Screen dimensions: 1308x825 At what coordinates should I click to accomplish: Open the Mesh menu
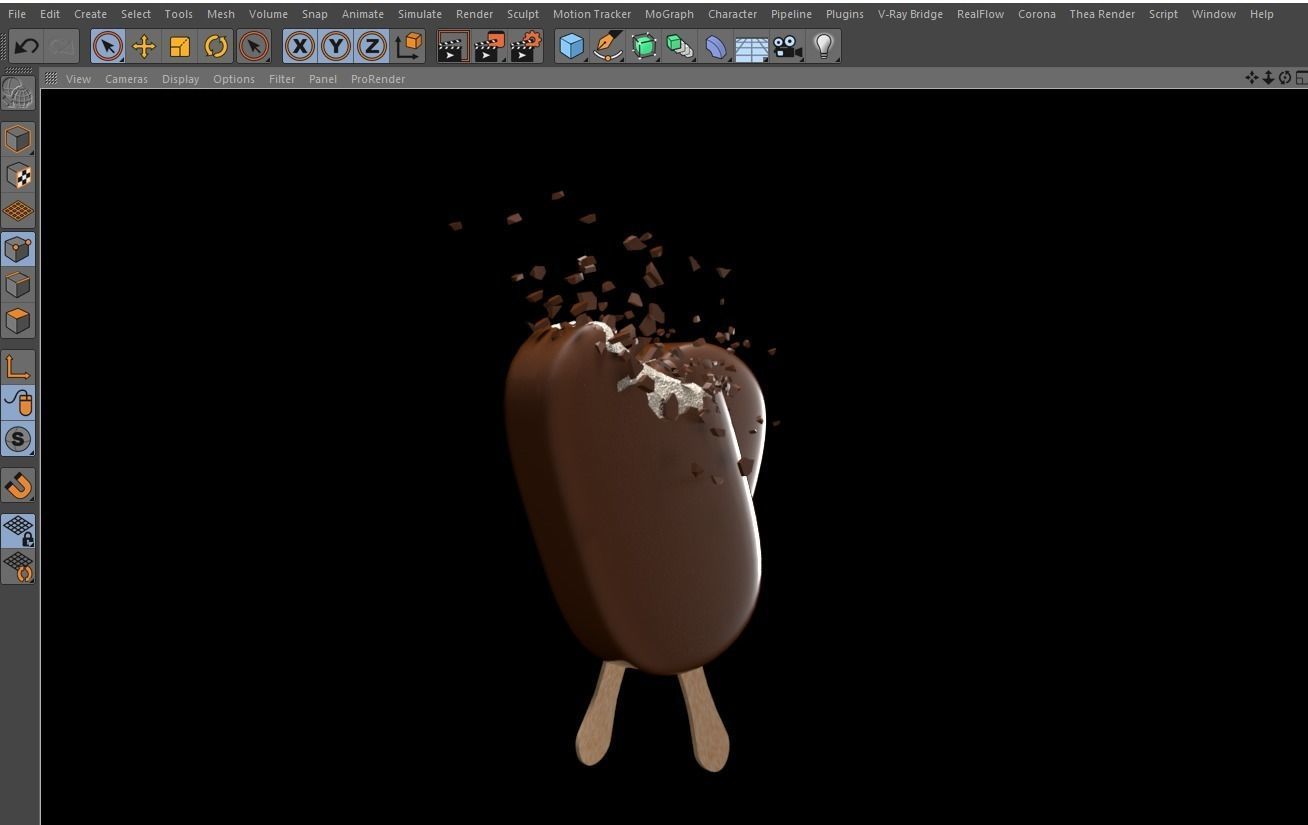[x=221, y=14]
